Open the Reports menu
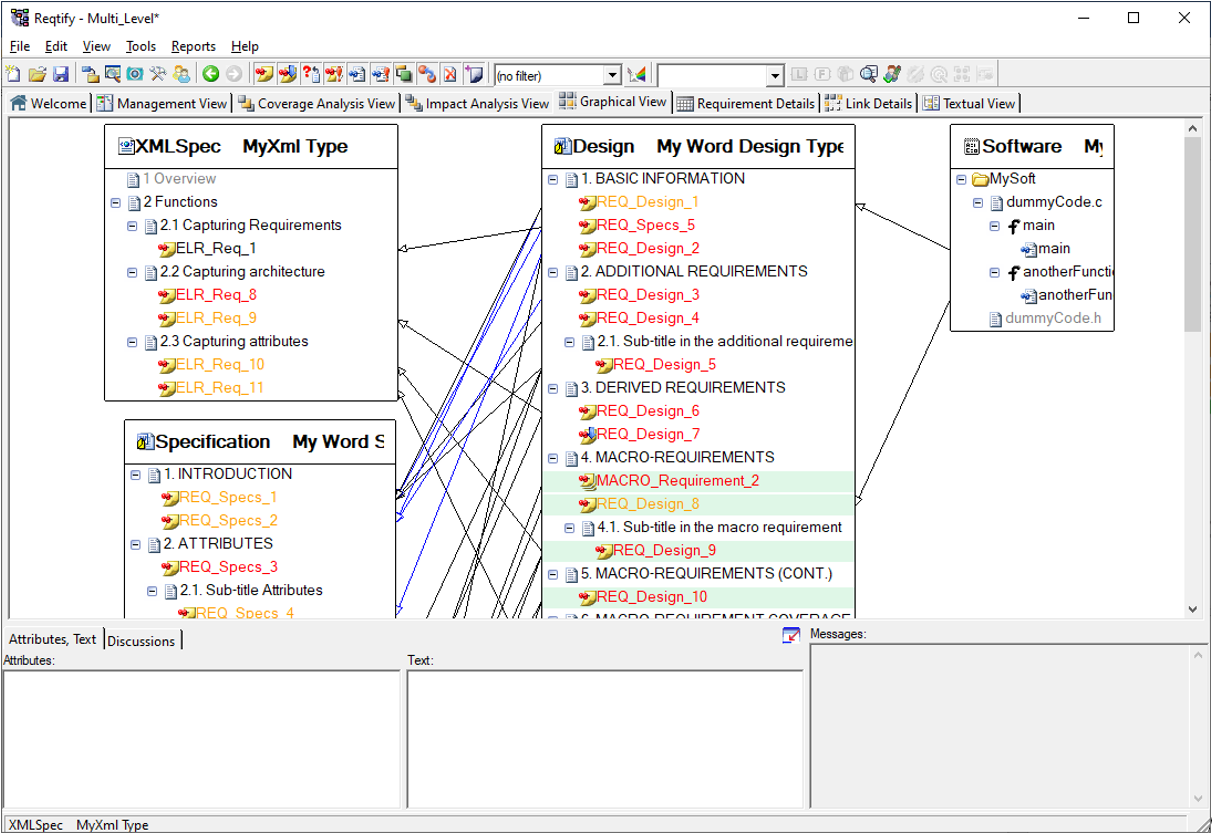1212x834 pixels. click(x=193, y=46)
